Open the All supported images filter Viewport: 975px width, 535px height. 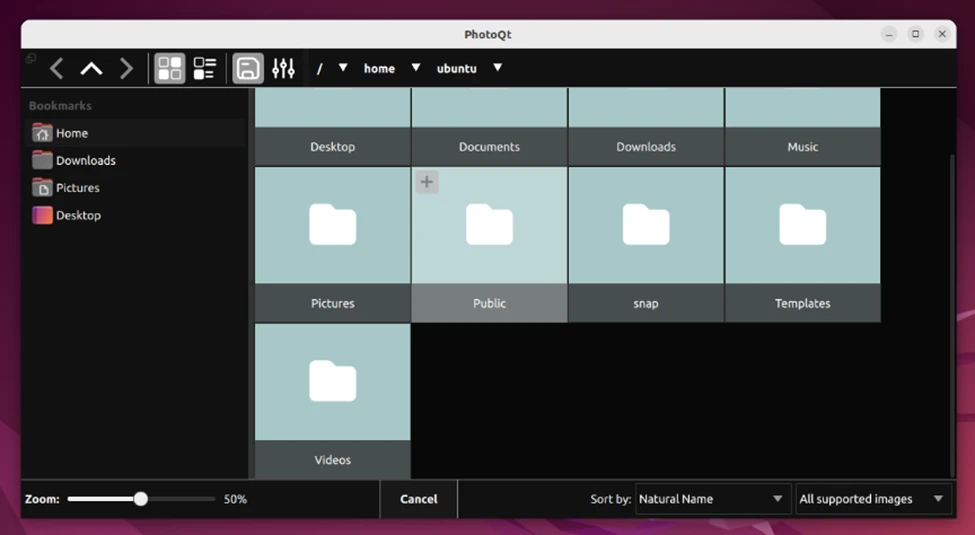tap(872, 499)
